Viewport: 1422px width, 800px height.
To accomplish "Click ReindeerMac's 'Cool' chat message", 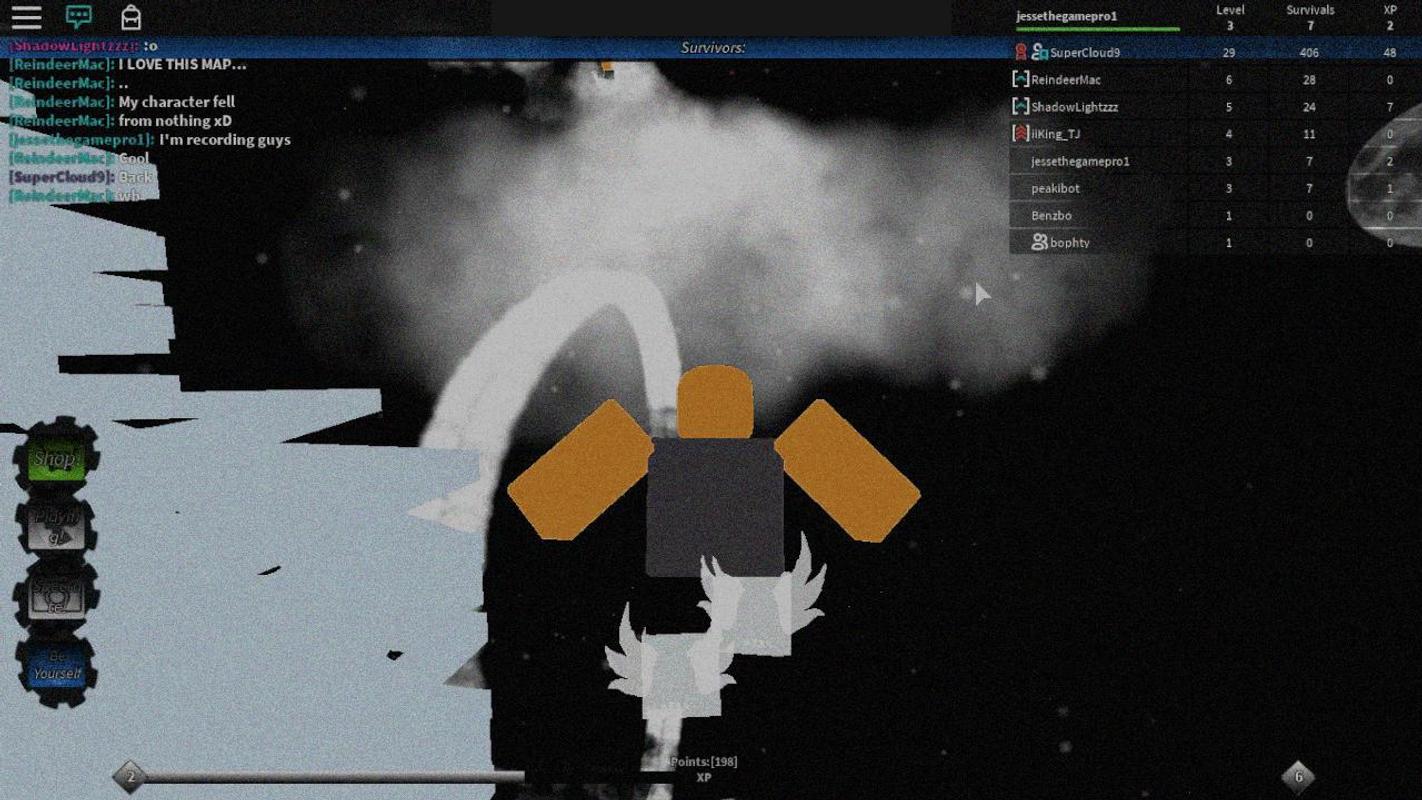I will click(134, 158).
